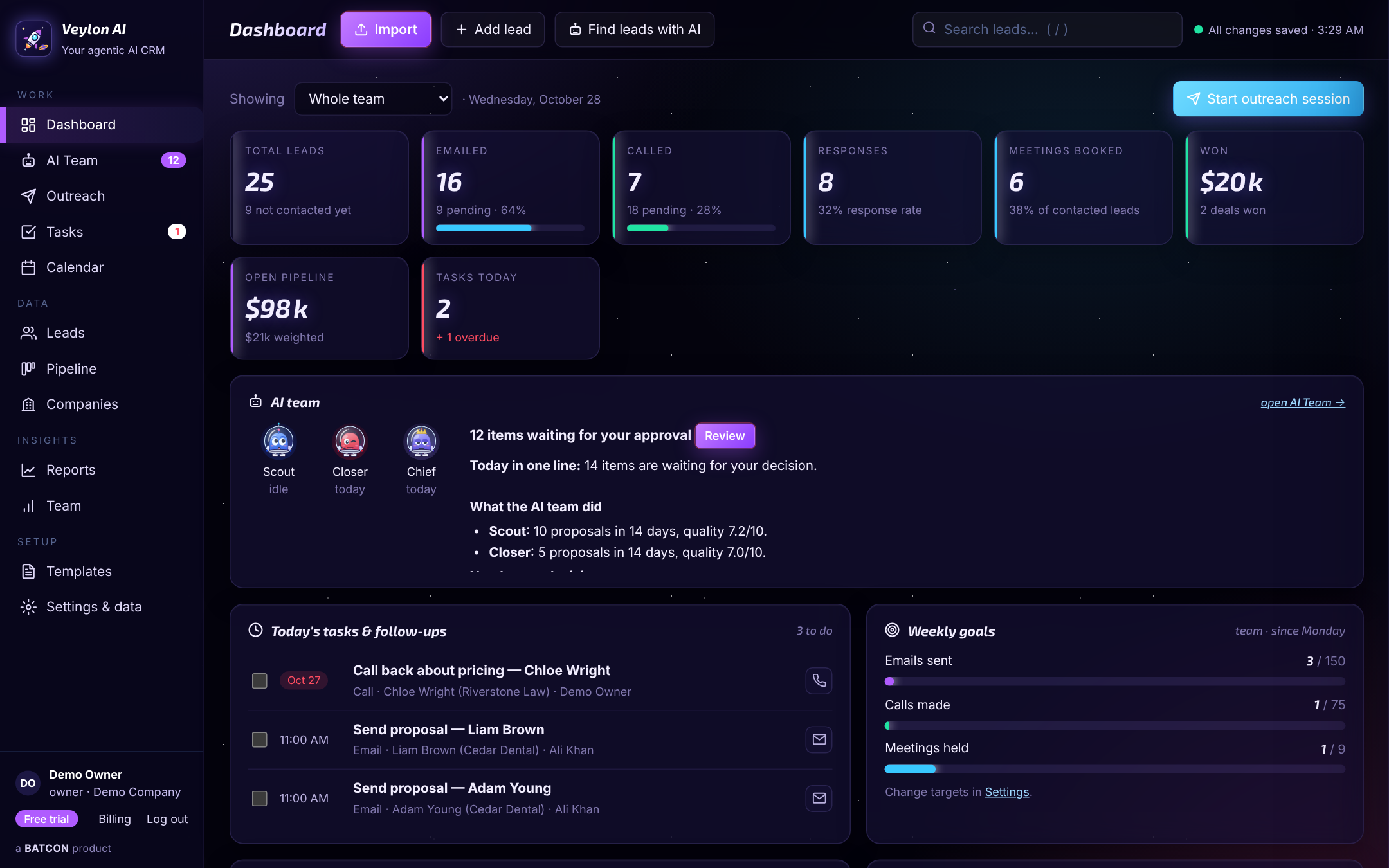
Task: Click the clock icon beside Today's tasks
Action: click(255, 630)
